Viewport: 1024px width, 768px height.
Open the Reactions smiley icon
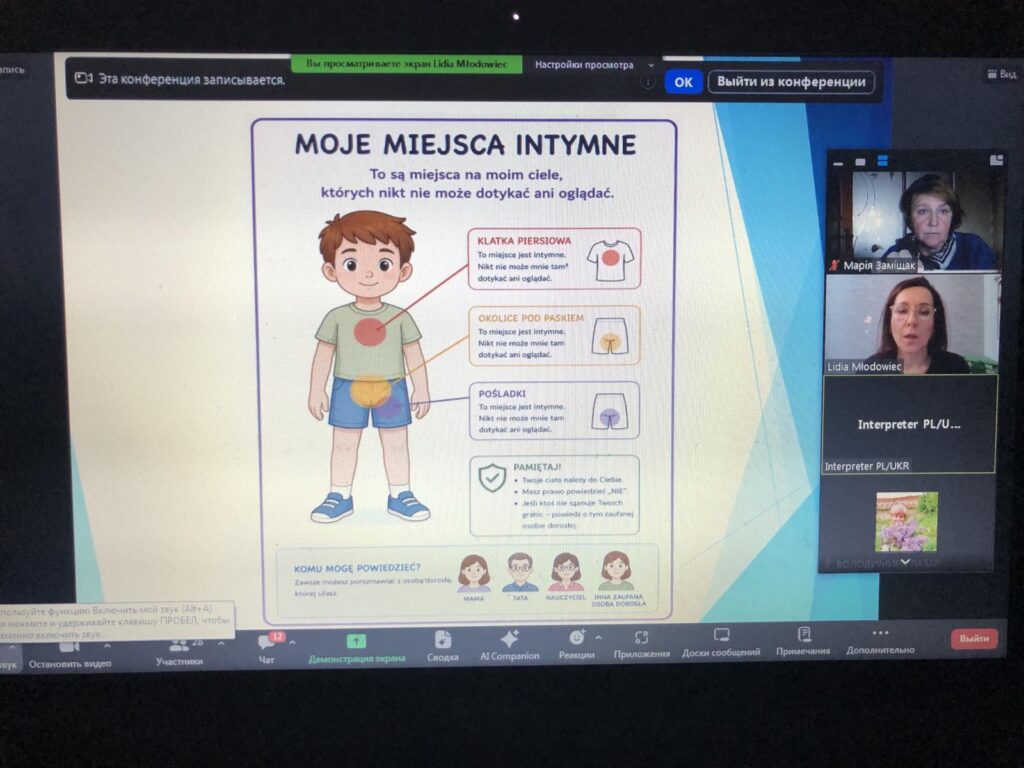(x=576, y=637)
